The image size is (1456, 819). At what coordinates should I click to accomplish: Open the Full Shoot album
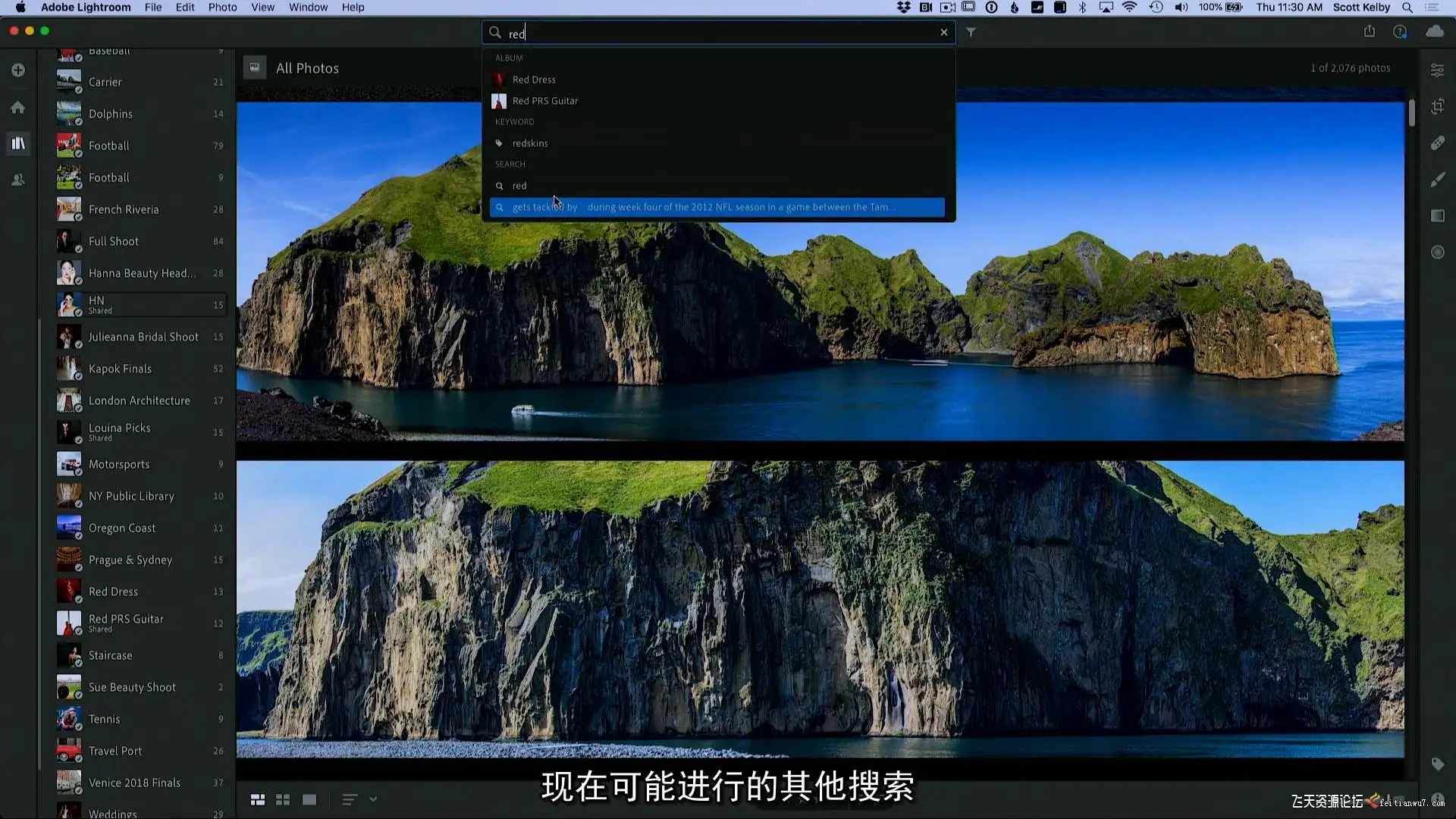(x=141, y=241)
